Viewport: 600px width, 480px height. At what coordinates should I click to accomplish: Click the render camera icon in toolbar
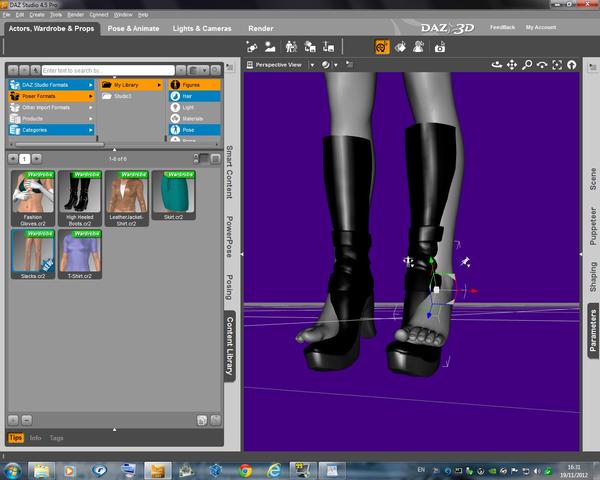[439, 47]
